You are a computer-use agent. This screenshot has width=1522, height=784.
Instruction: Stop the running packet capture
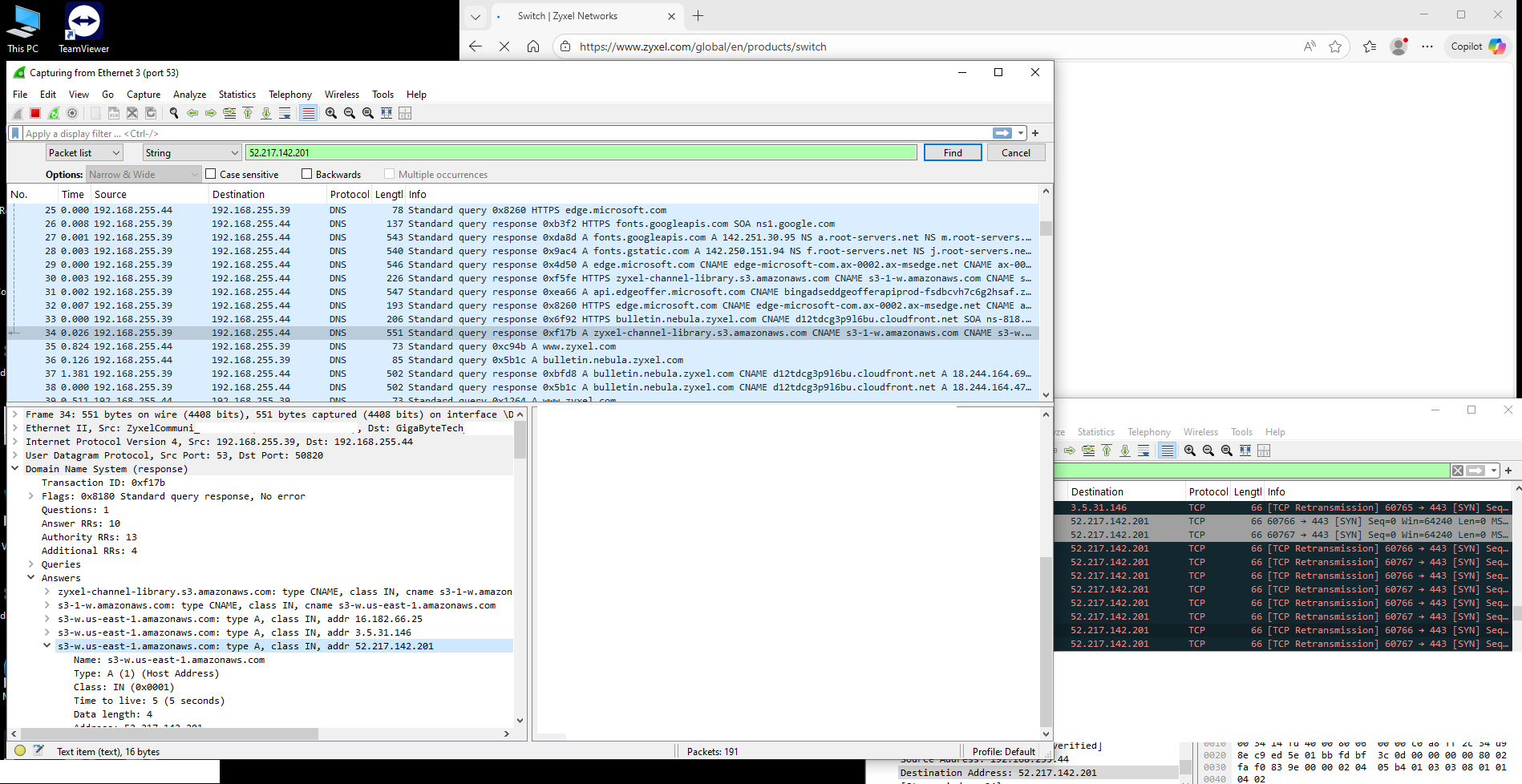[x=35, y=113]
